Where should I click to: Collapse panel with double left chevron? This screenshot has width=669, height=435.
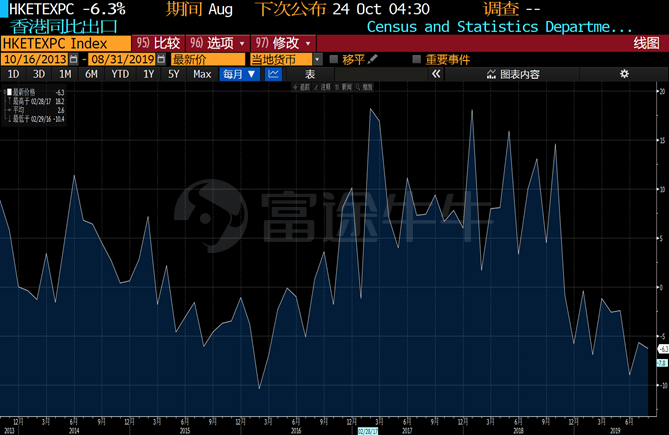coord(436,74)
